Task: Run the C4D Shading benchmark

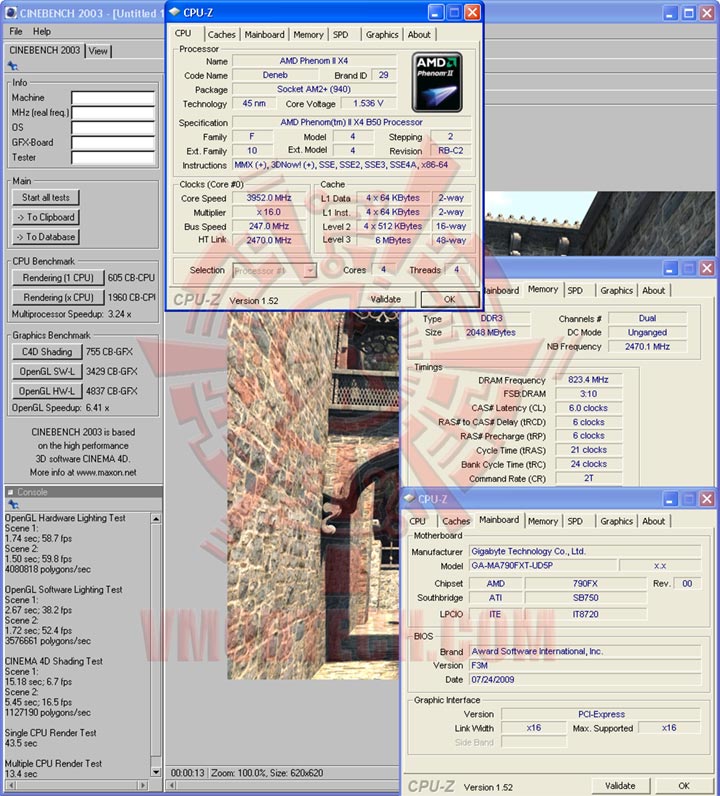Action: point(47,352)
